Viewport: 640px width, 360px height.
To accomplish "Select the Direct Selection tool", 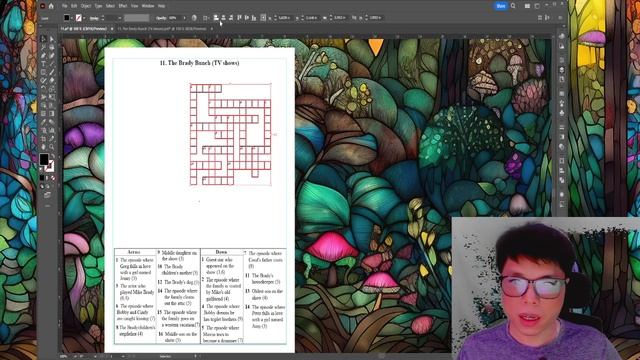I will pyautogui.click(x=51, y=39).
